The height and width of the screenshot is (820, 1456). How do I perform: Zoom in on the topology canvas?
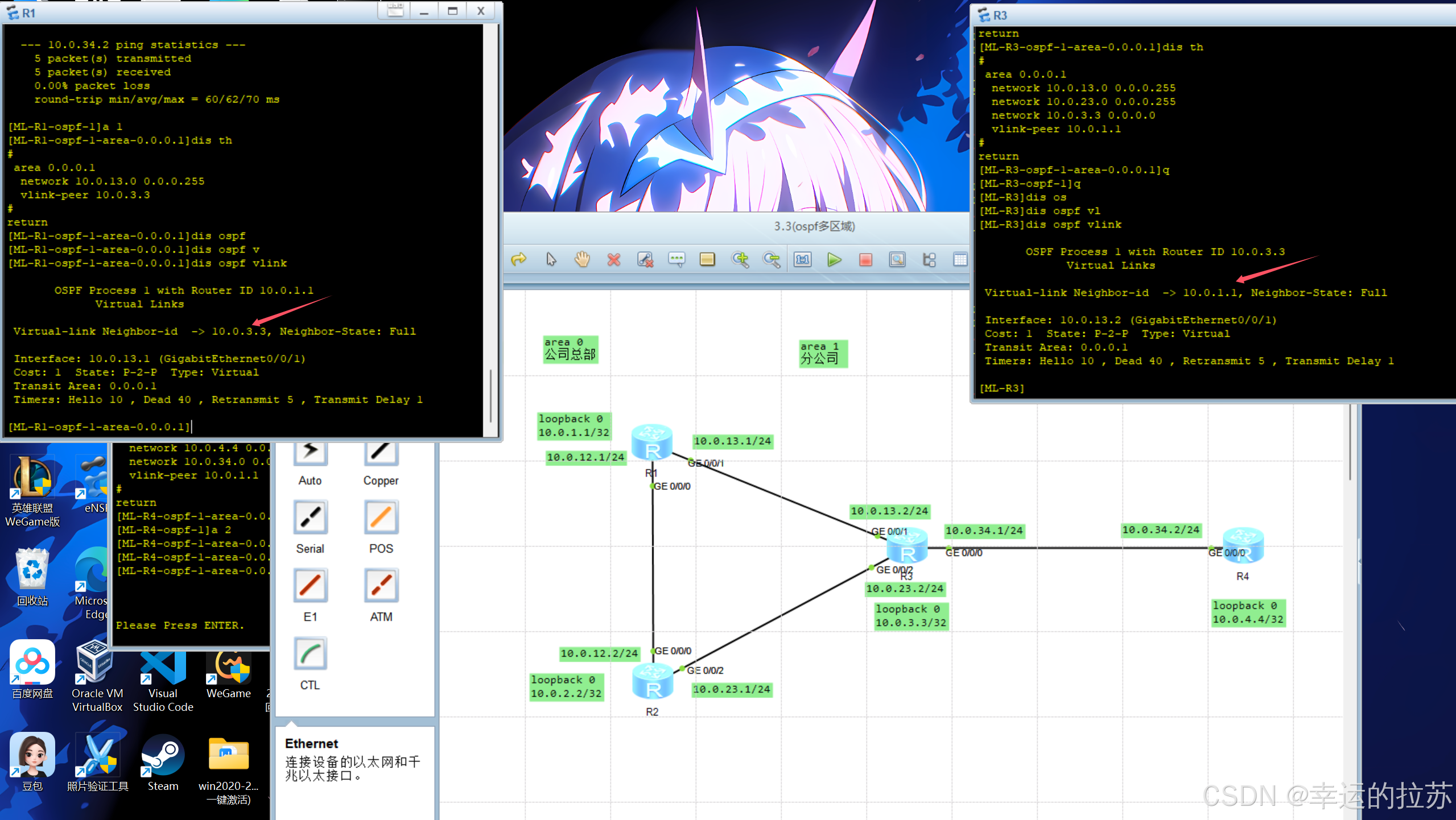click(x=740, y=260)
